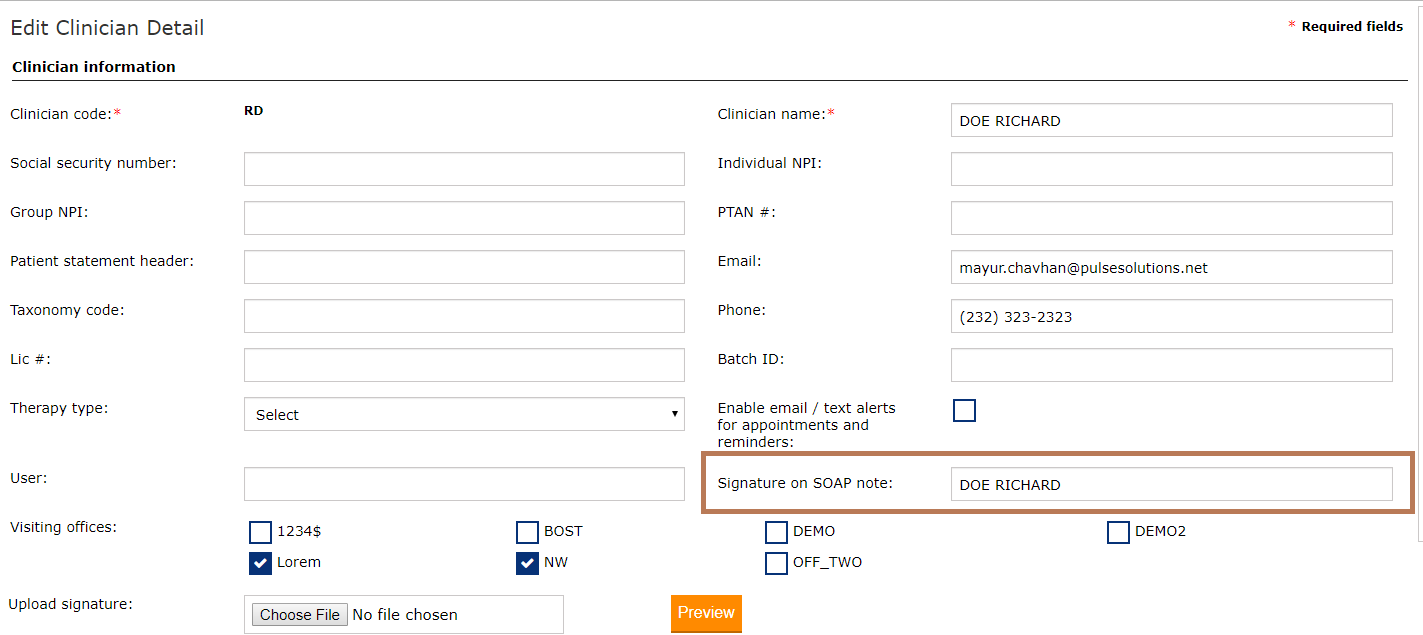Click the Phone number field
The width and height of the screenshot is (1423, 635).
point(1171,316)
